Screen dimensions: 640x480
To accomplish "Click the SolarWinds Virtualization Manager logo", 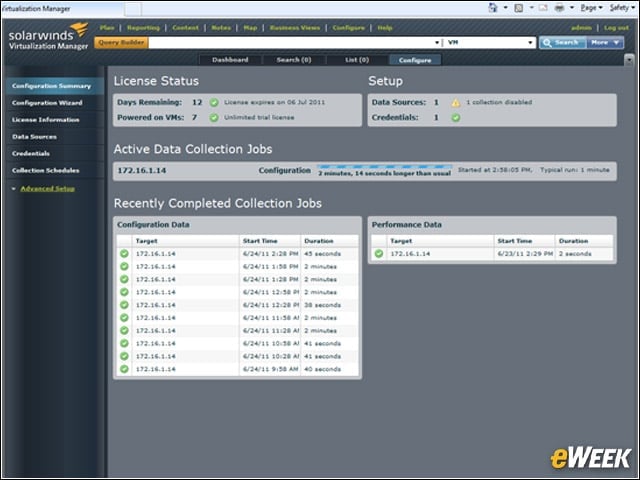I will [x=48, y=37].
